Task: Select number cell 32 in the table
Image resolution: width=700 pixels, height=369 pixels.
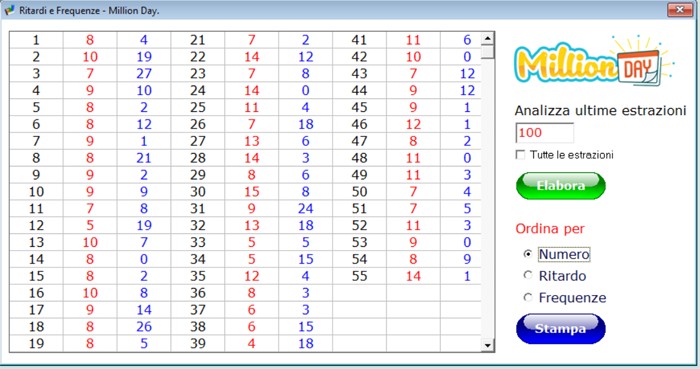Action: coord(198,225)
